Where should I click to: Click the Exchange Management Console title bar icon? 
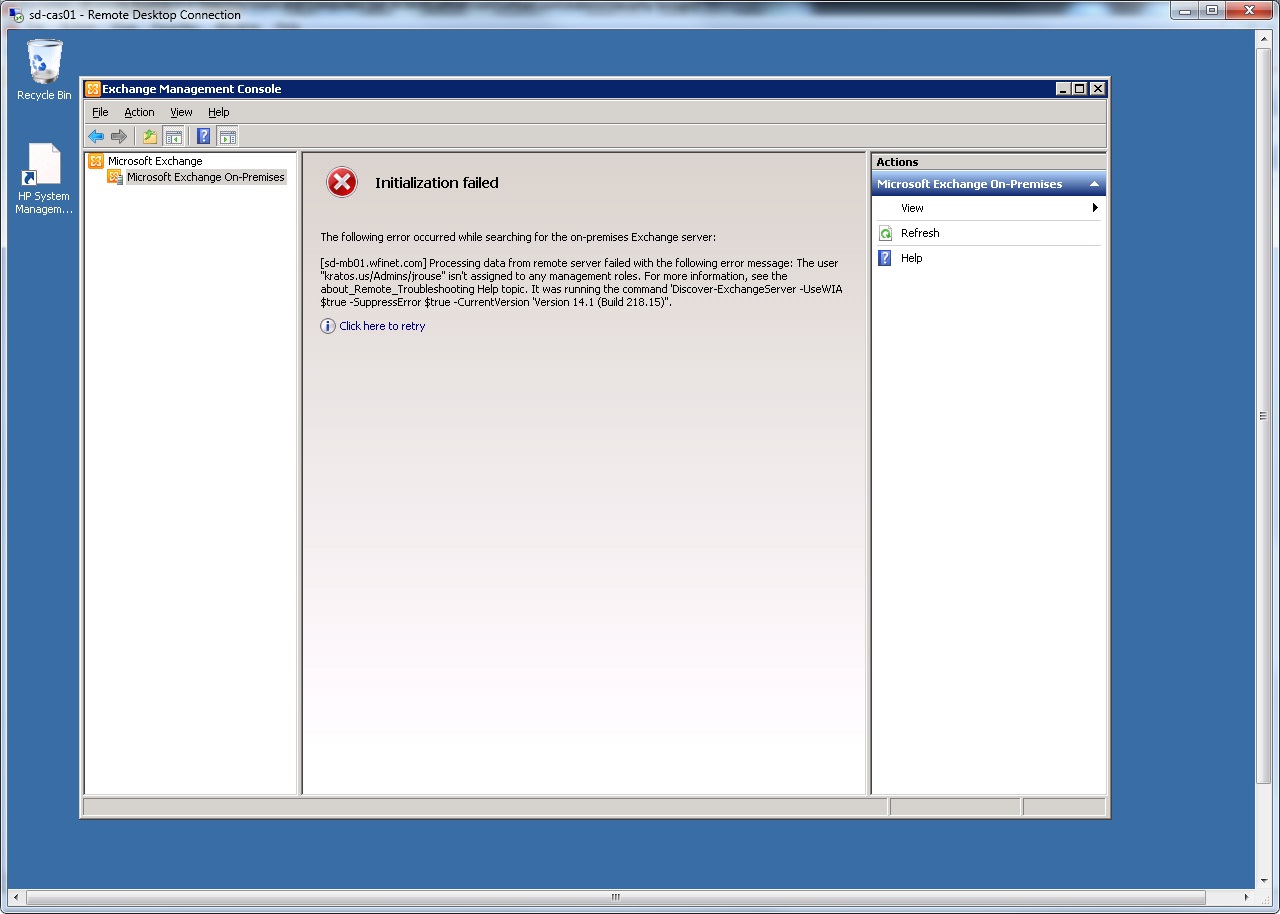93,89
